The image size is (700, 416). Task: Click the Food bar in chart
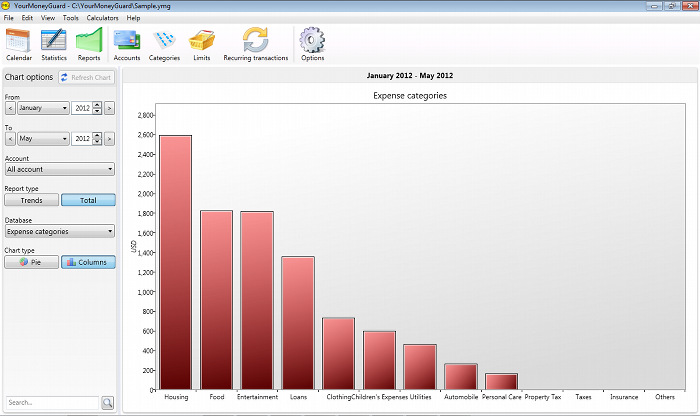217,300
